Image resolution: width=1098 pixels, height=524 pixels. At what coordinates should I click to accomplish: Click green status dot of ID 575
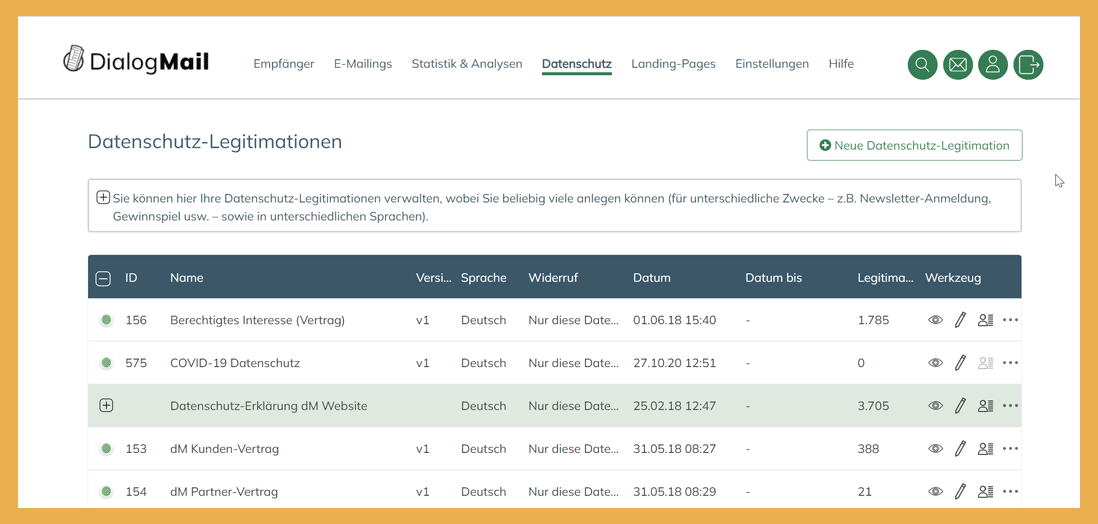pyautogui.click(x=106, y=363)
